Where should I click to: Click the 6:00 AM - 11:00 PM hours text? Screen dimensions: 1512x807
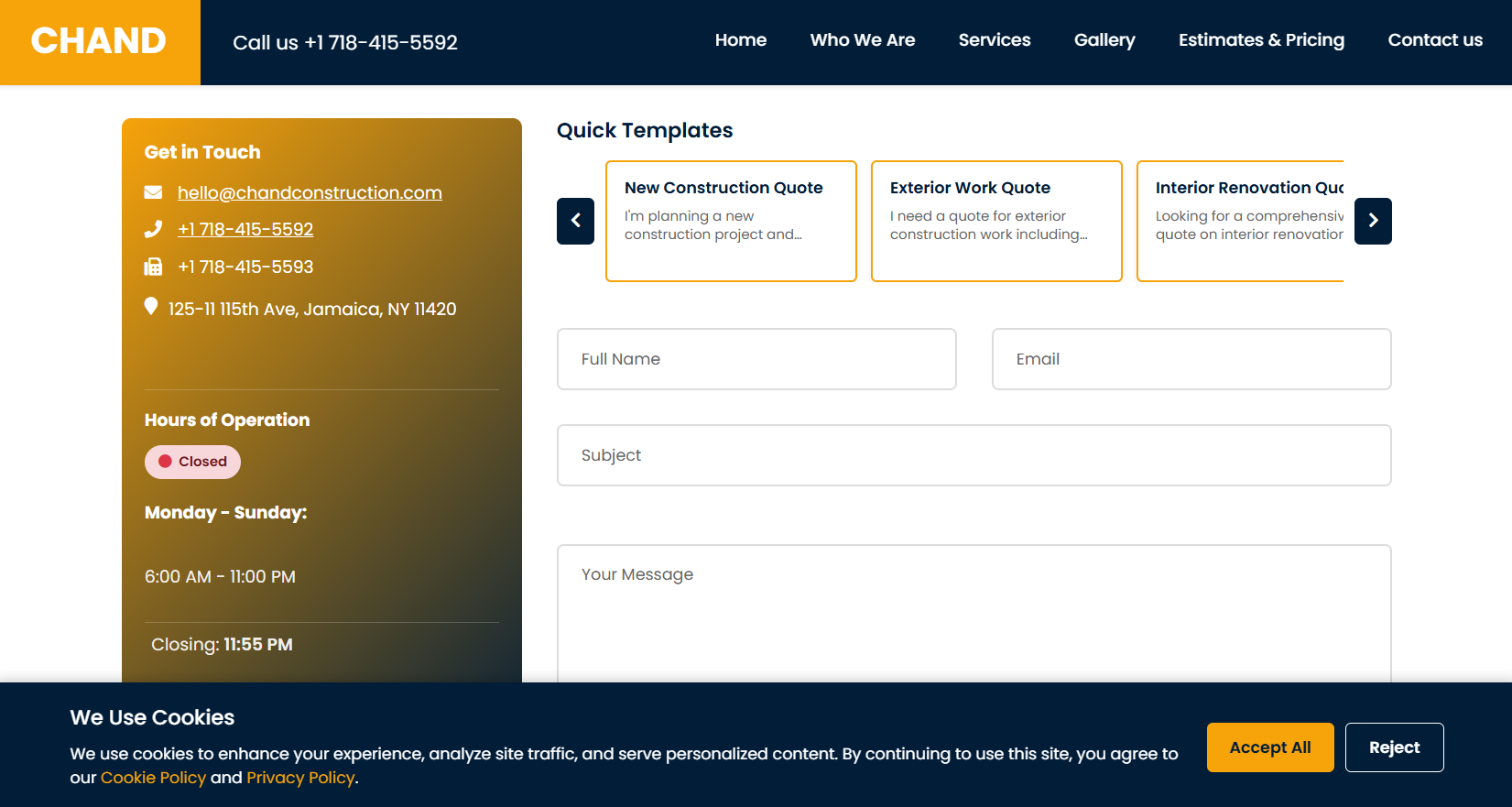tap(220, 576)
